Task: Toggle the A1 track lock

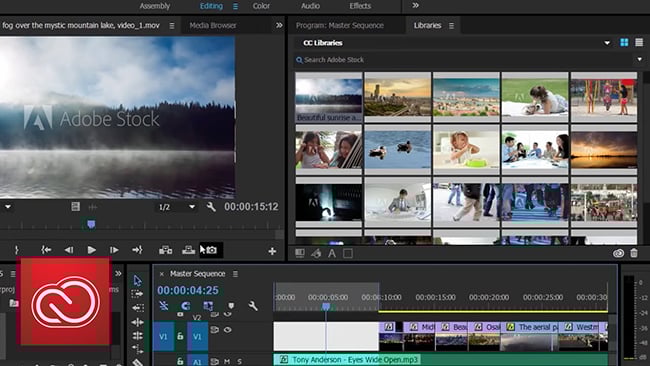Action: click(x=180, y=361)
